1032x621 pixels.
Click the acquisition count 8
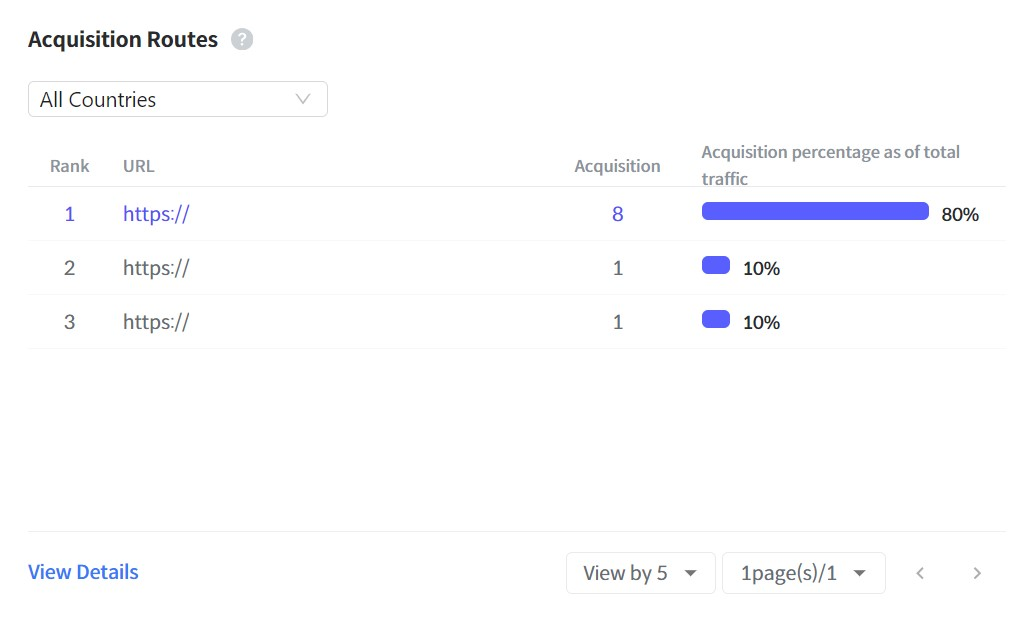pos(617,214)
